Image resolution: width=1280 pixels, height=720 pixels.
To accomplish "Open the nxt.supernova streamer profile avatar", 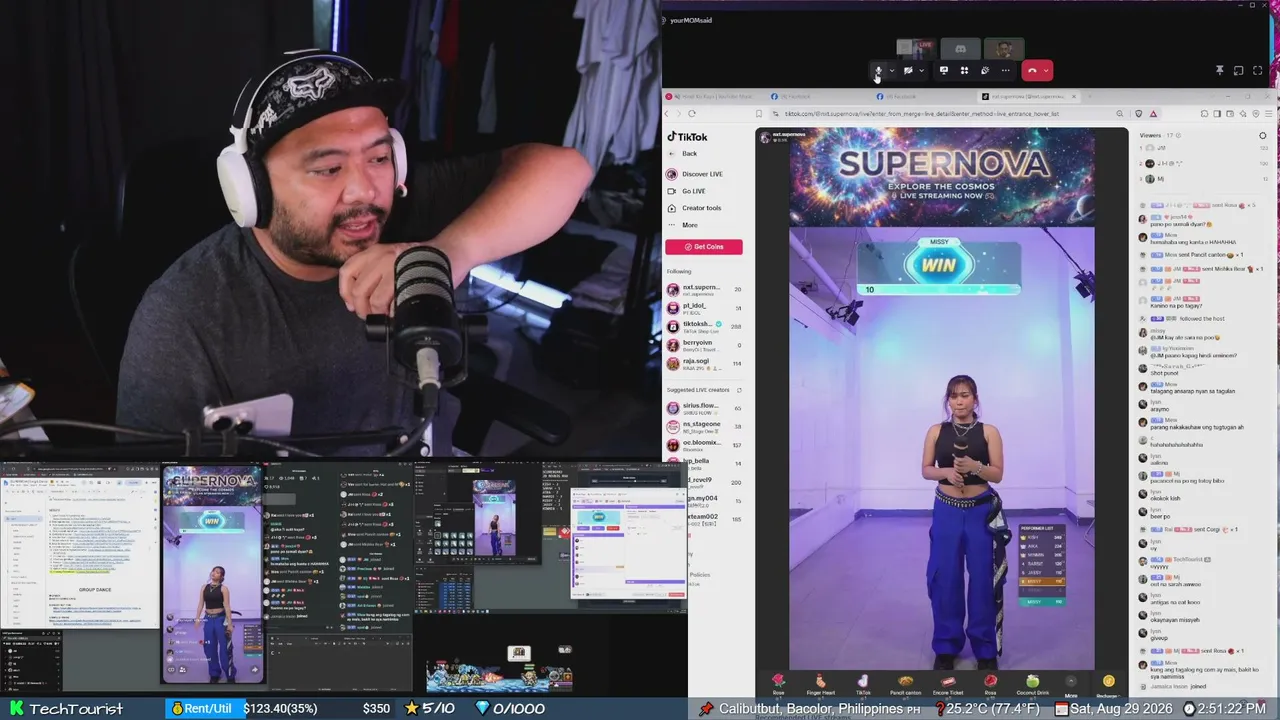I will 765,136.
